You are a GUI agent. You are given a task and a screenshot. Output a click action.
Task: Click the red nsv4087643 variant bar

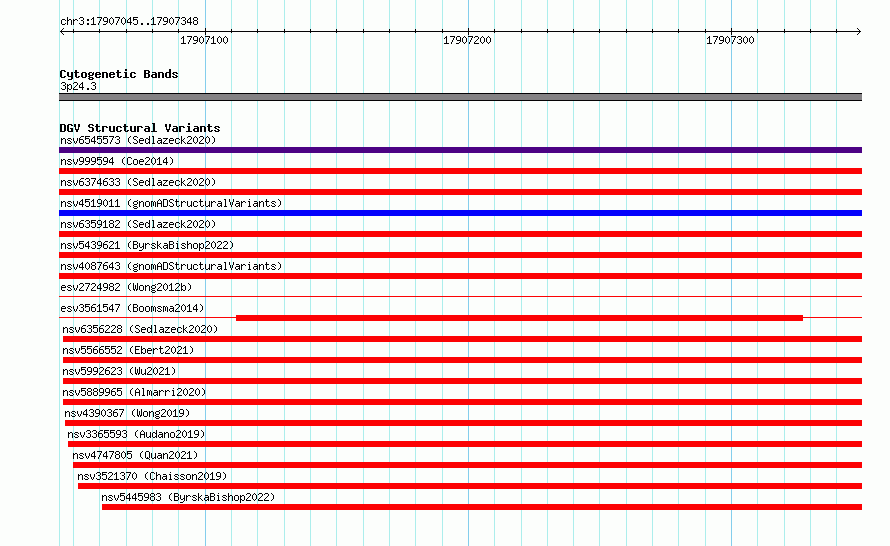[x=460, y=276]
